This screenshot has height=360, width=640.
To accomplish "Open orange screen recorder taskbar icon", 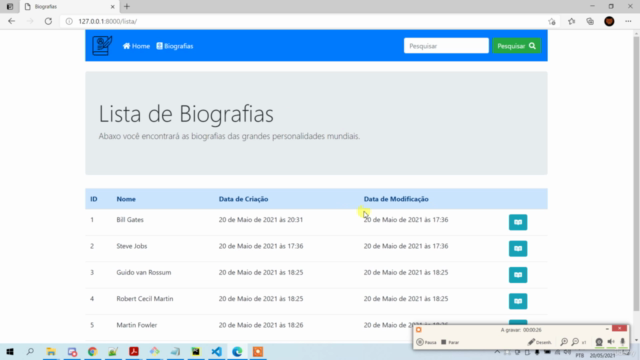I will click(258, 351).
